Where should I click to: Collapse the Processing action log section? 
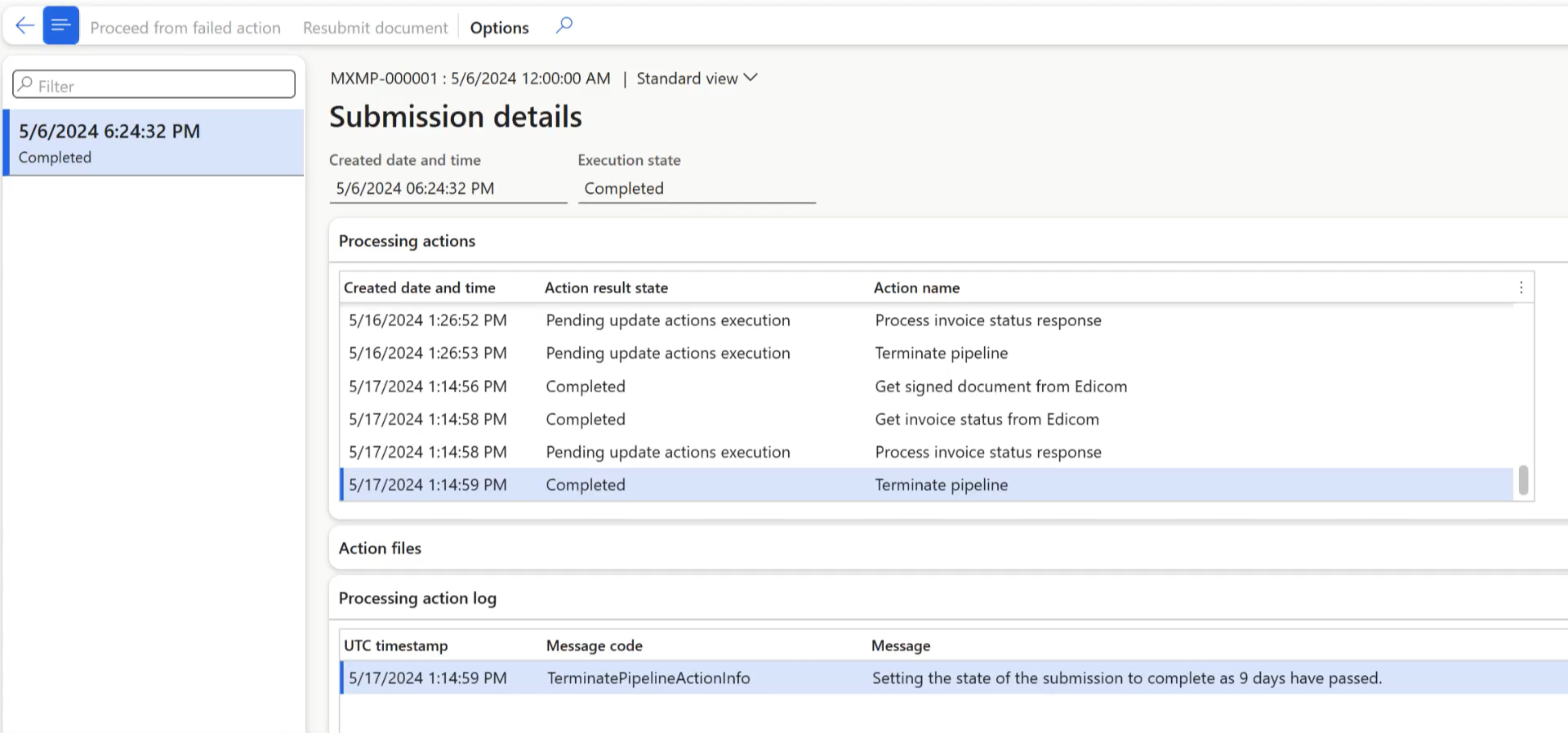(417, 598)
